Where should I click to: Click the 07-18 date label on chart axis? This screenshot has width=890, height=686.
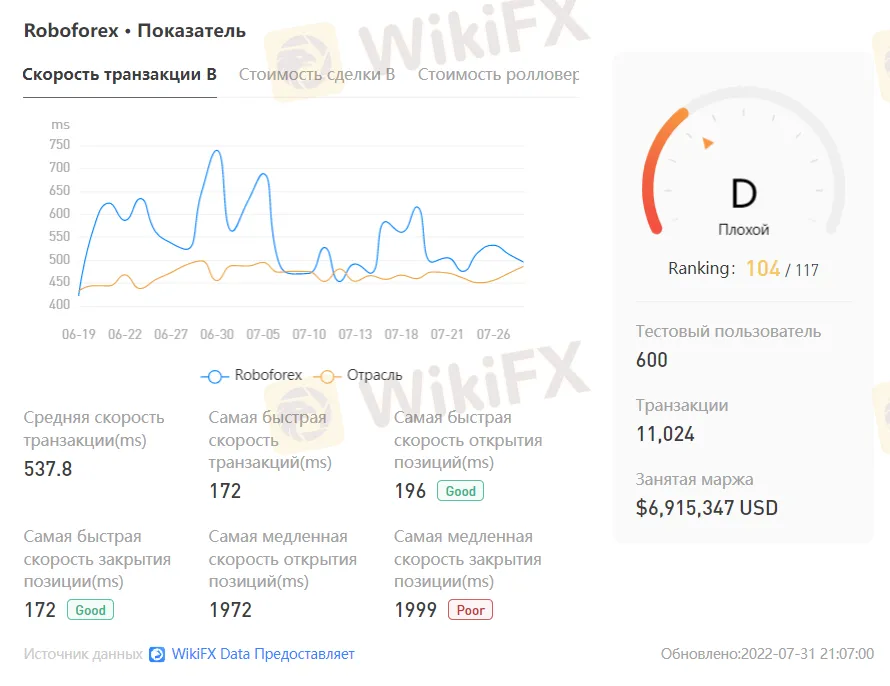click(x=401, y=335)
